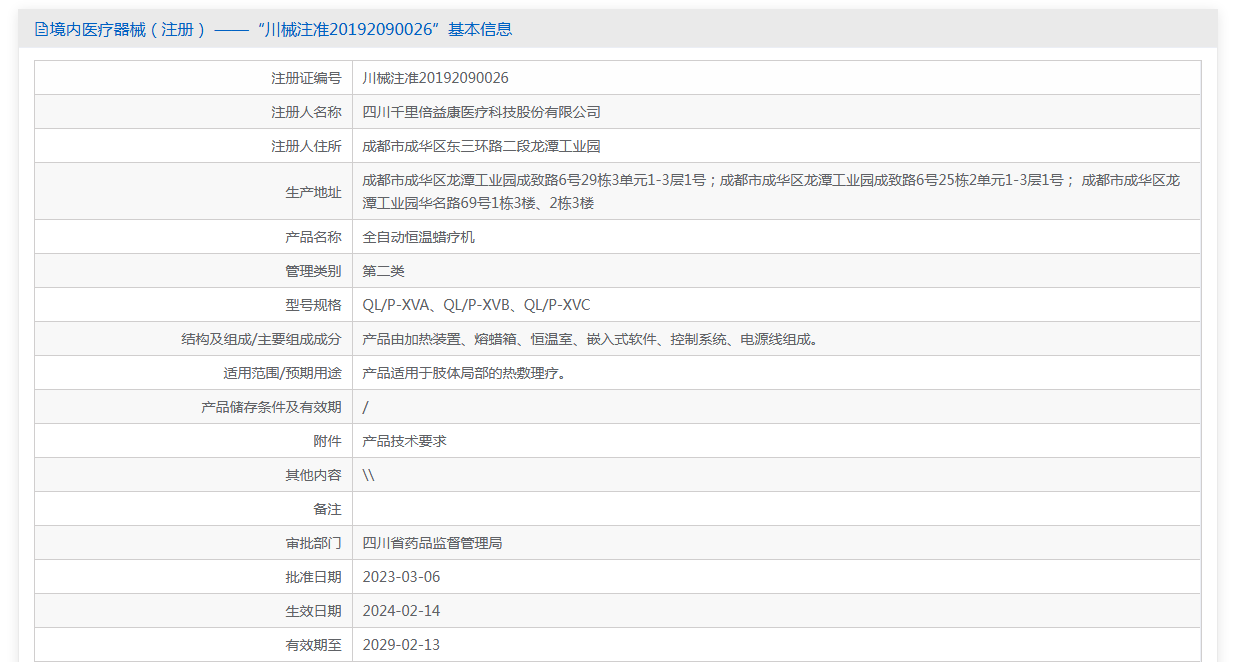The width and height of the screenshot is (1240, 662).
Task: Select value 第二类
Action: (383, 271)
